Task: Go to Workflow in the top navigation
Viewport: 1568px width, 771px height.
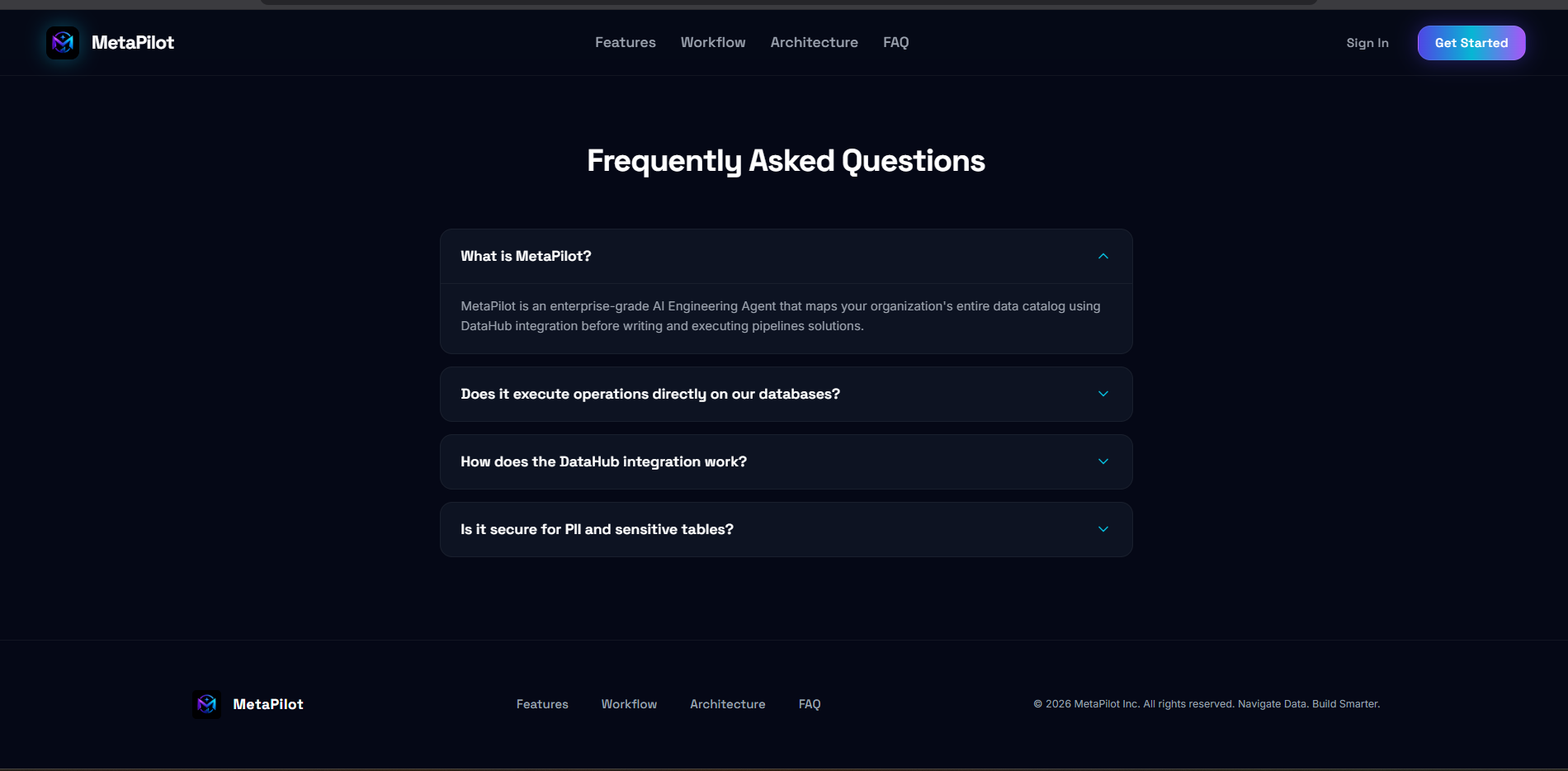Action: click(x=713, y=42)
